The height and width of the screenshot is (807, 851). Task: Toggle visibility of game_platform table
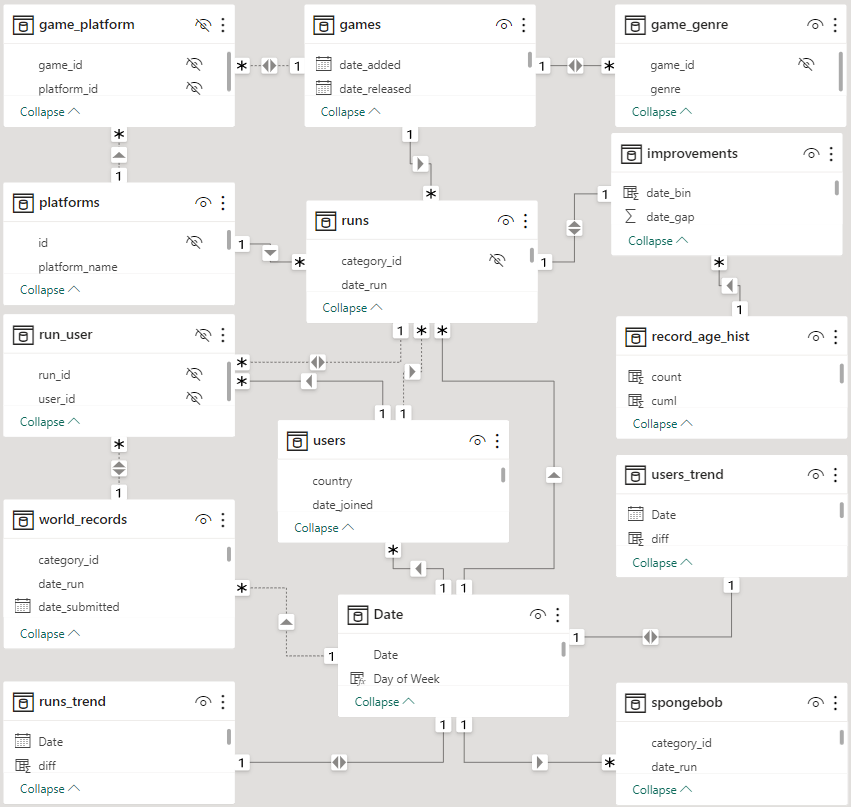coord(203,24)
